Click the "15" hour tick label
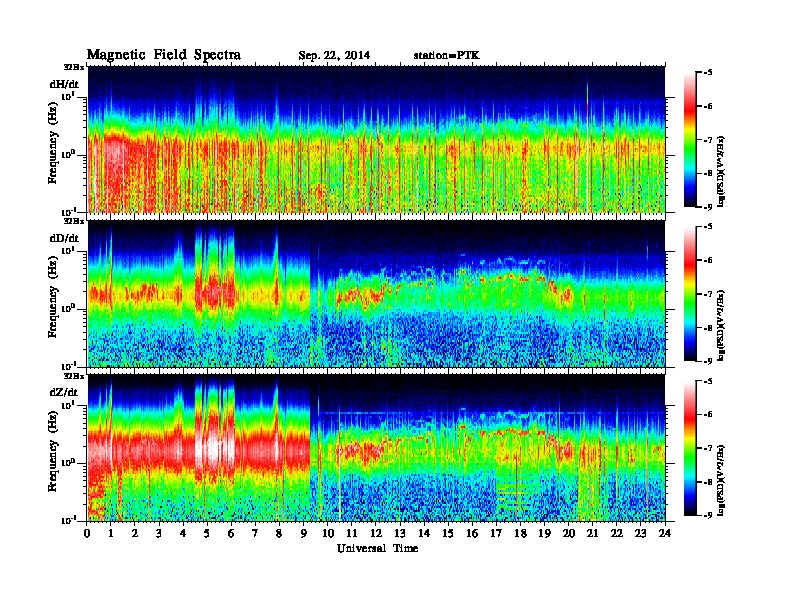792x612 pixels. [x=448, y=533]
